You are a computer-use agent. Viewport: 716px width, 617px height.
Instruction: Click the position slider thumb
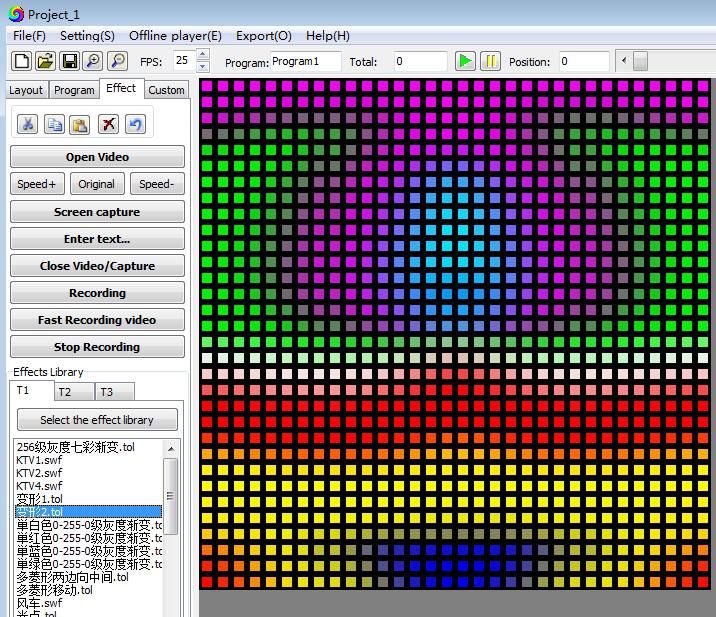coord(640,61)
